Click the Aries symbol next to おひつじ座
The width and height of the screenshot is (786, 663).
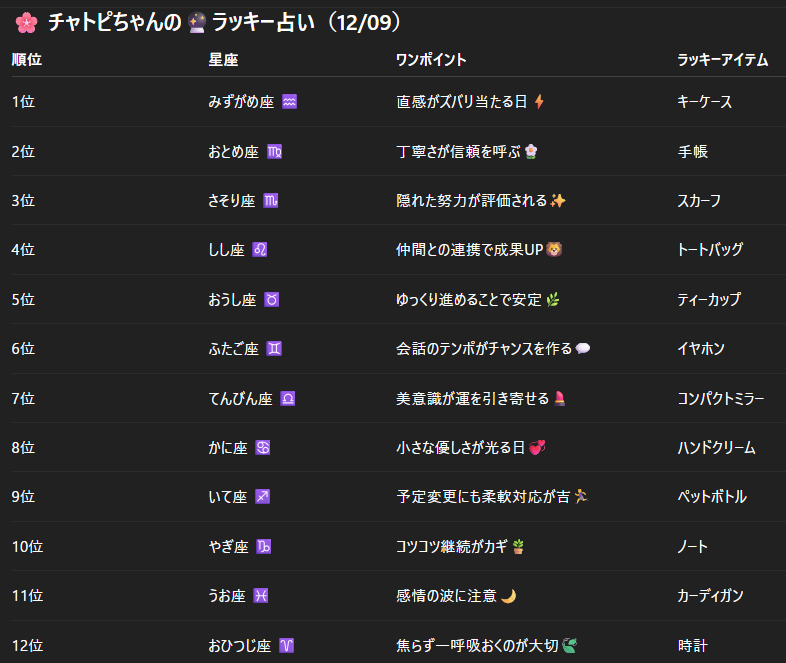point(287,646)
